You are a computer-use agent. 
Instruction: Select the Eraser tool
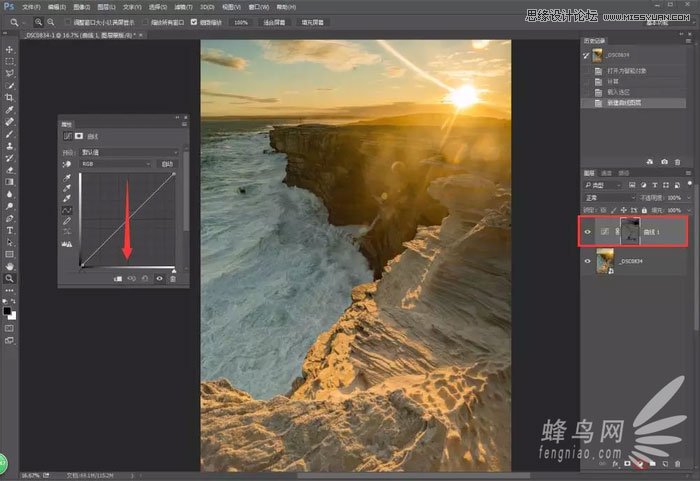(9, 170)
